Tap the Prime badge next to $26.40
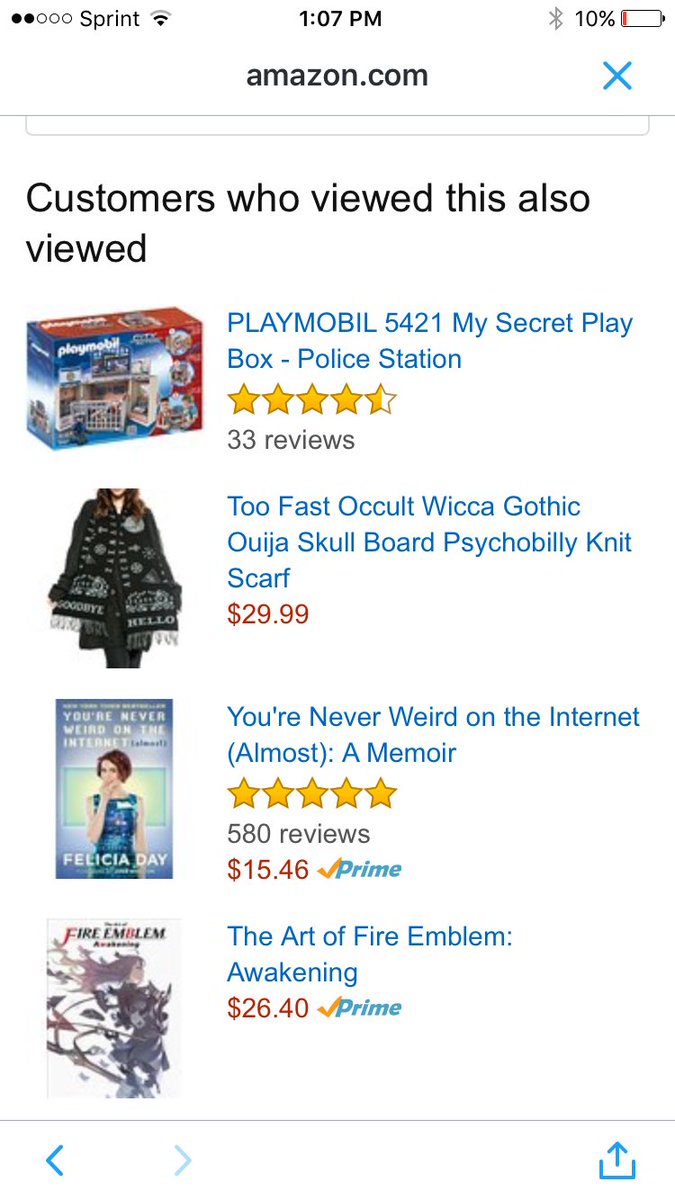This screenshot has height=1200, width=675. 359,1008
